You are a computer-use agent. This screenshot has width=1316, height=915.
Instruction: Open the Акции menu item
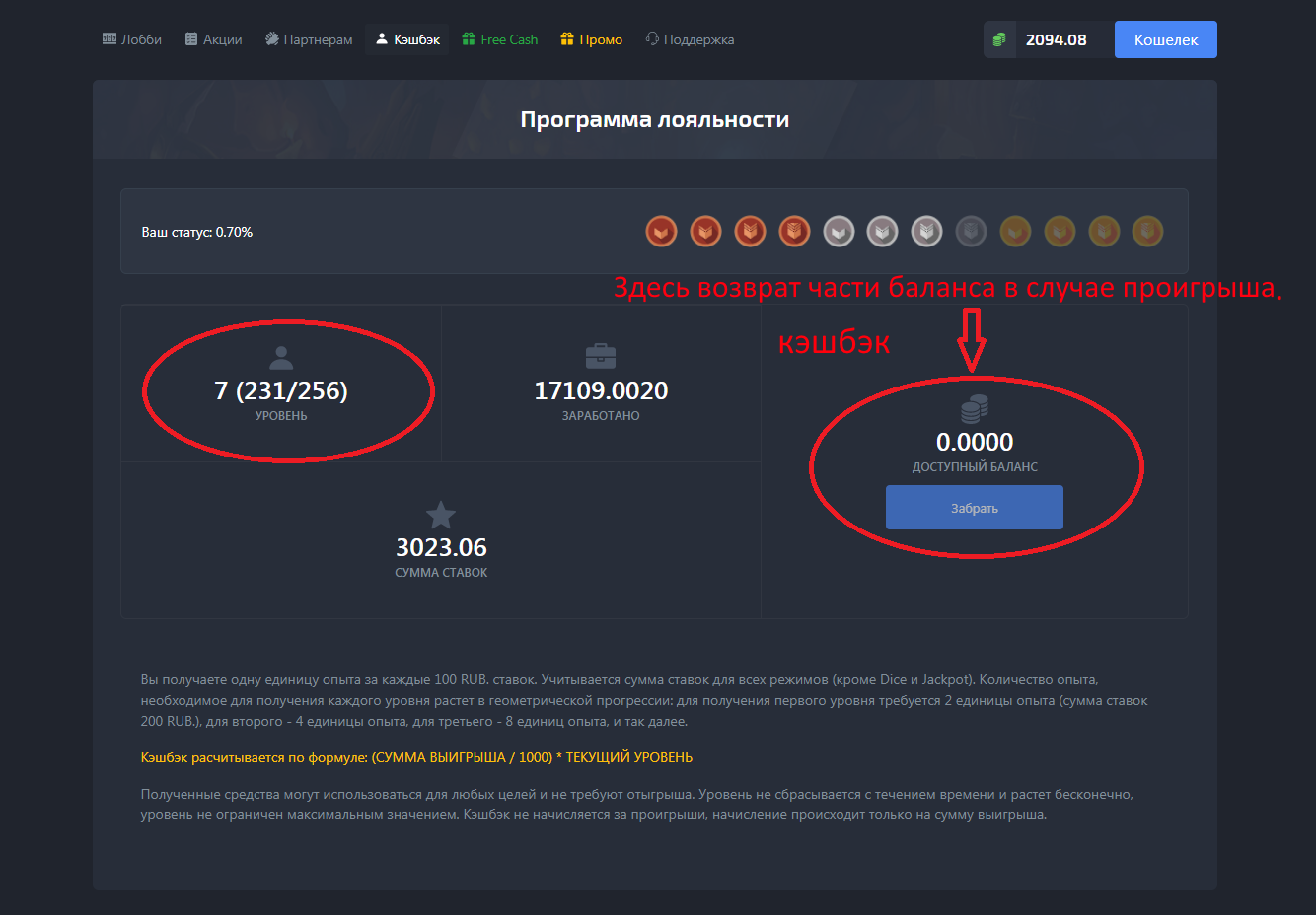[x=214, y=39]
